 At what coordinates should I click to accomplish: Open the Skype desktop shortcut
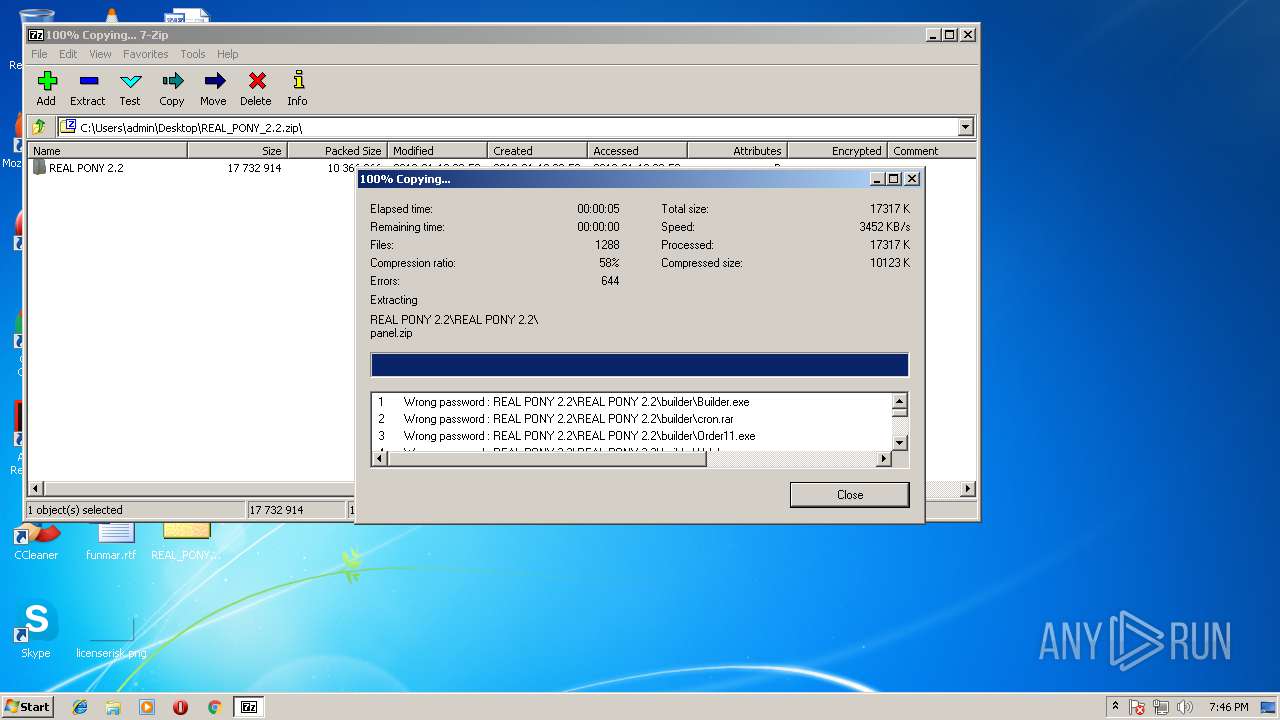(36, 630)
